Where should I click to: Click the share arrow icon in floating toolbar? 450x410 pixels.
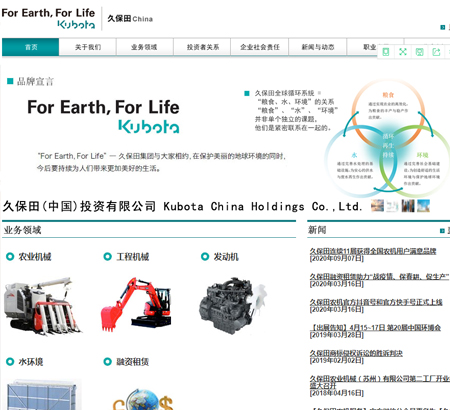(436, 52)
